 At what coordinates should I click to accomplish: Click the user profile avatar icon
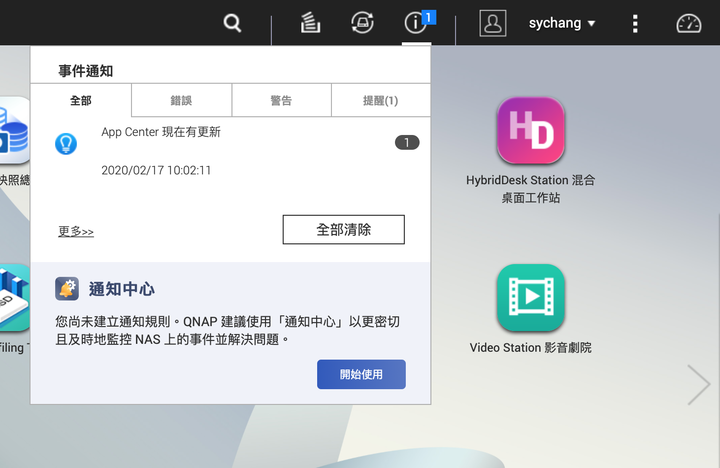[493, 23]
